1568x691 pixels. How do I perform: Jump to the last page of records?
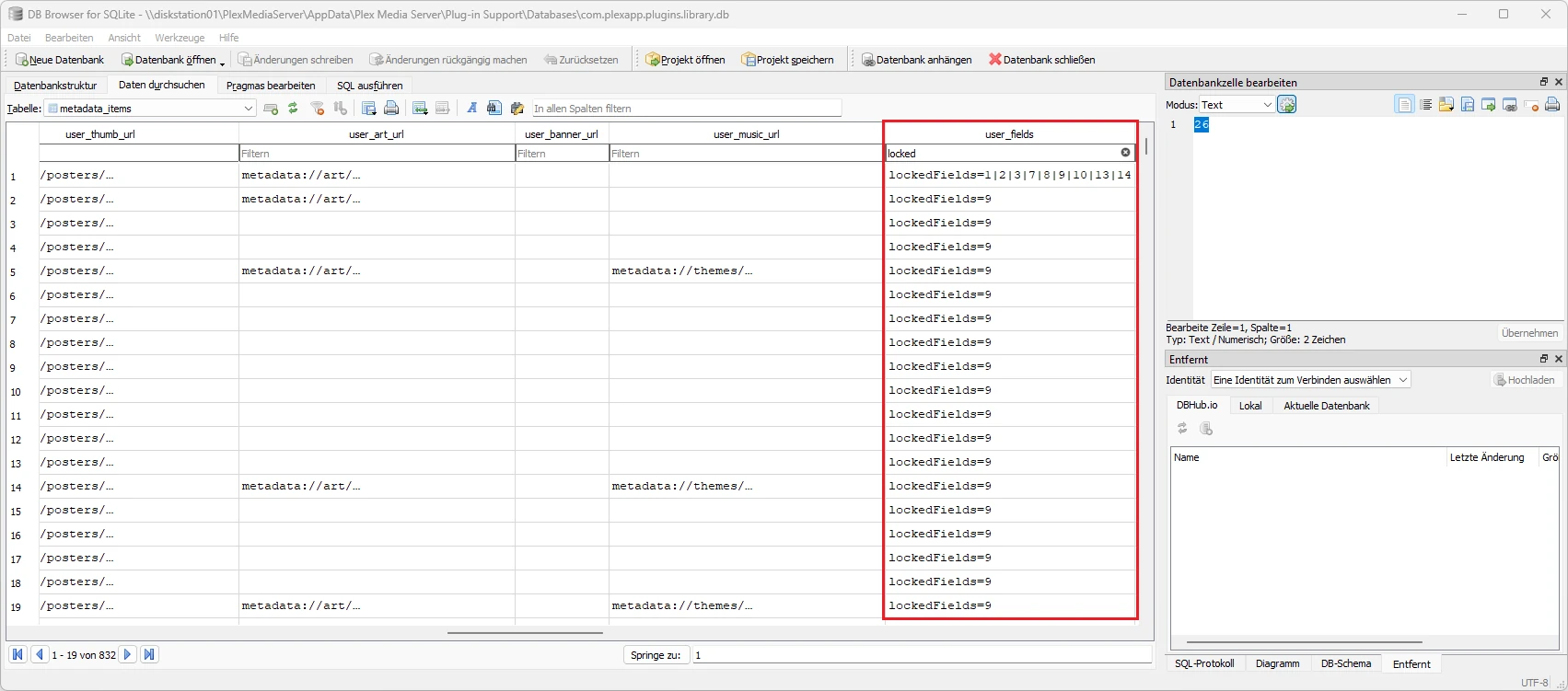point(149,654)
